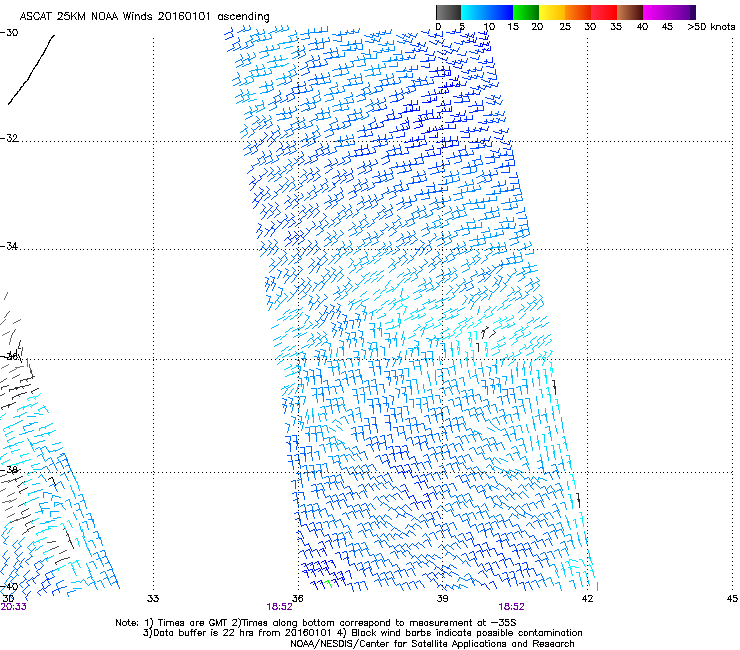Click the '20' label on the color scale
The image size is (740, 650).
[x=537, y=27]
